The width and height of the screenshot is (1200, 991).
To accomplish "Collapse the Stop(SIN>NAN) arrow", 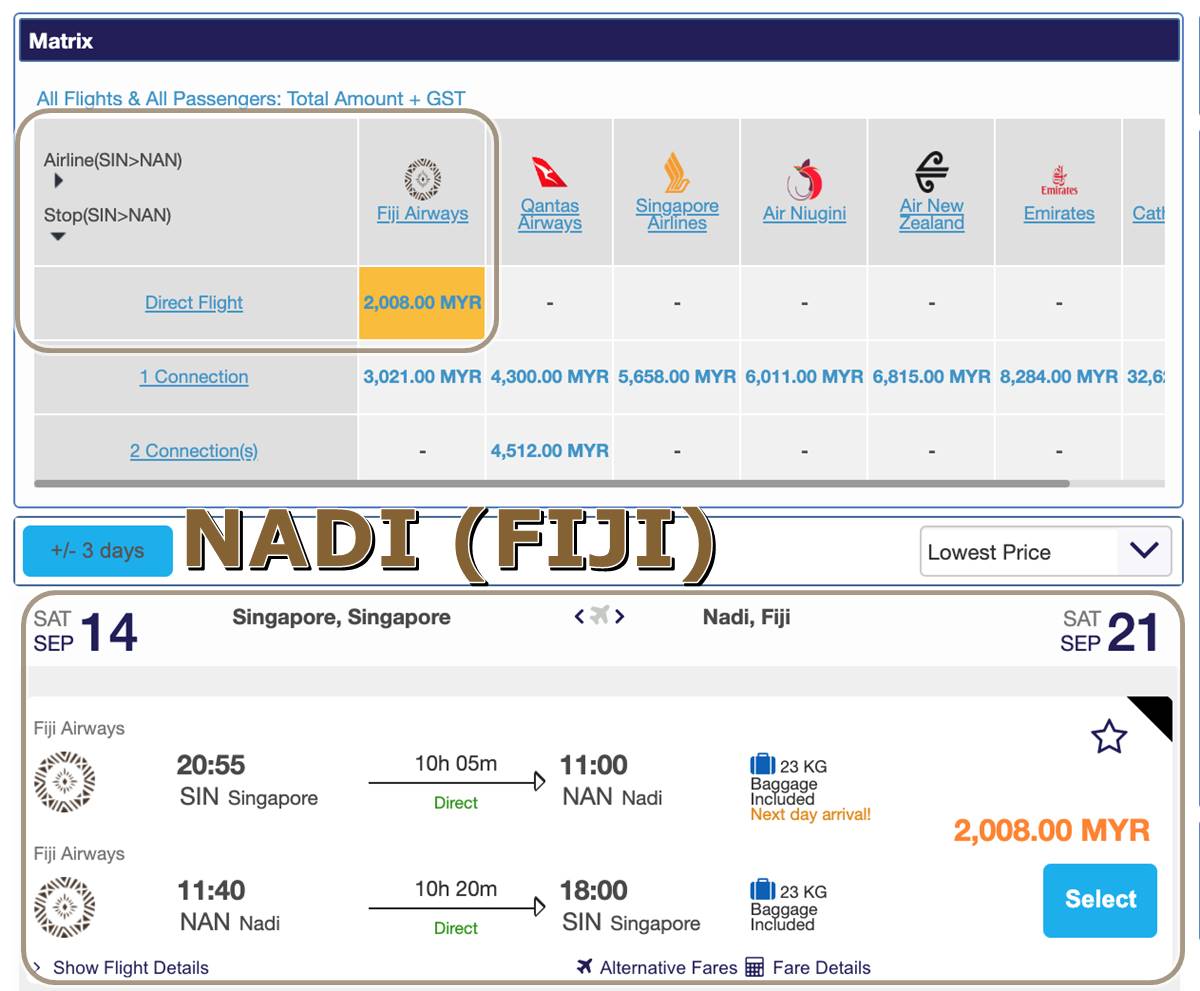I will tap(58, 236).
